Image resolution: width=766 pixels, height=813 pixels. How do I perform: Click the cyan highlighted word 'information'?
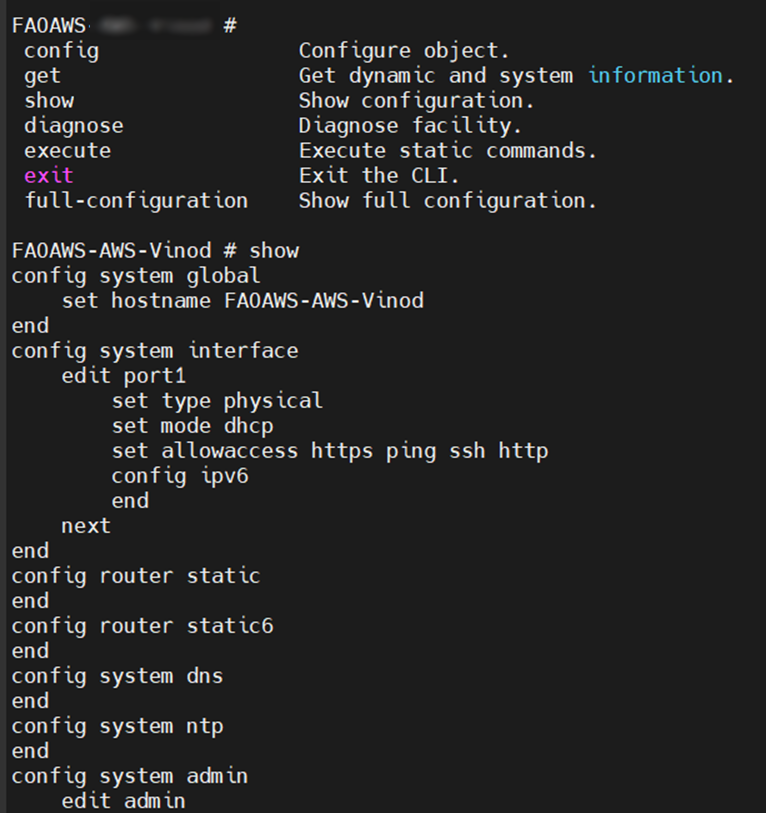point(655,75)
